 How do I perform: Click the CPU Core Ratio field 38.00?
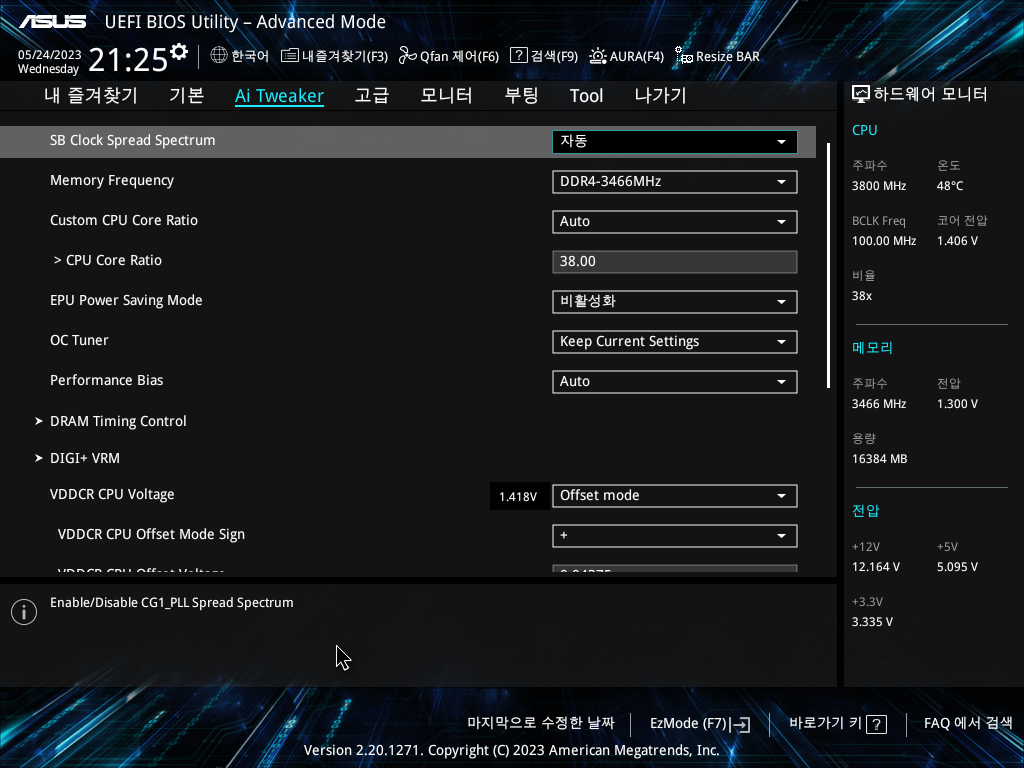[675, 262]
